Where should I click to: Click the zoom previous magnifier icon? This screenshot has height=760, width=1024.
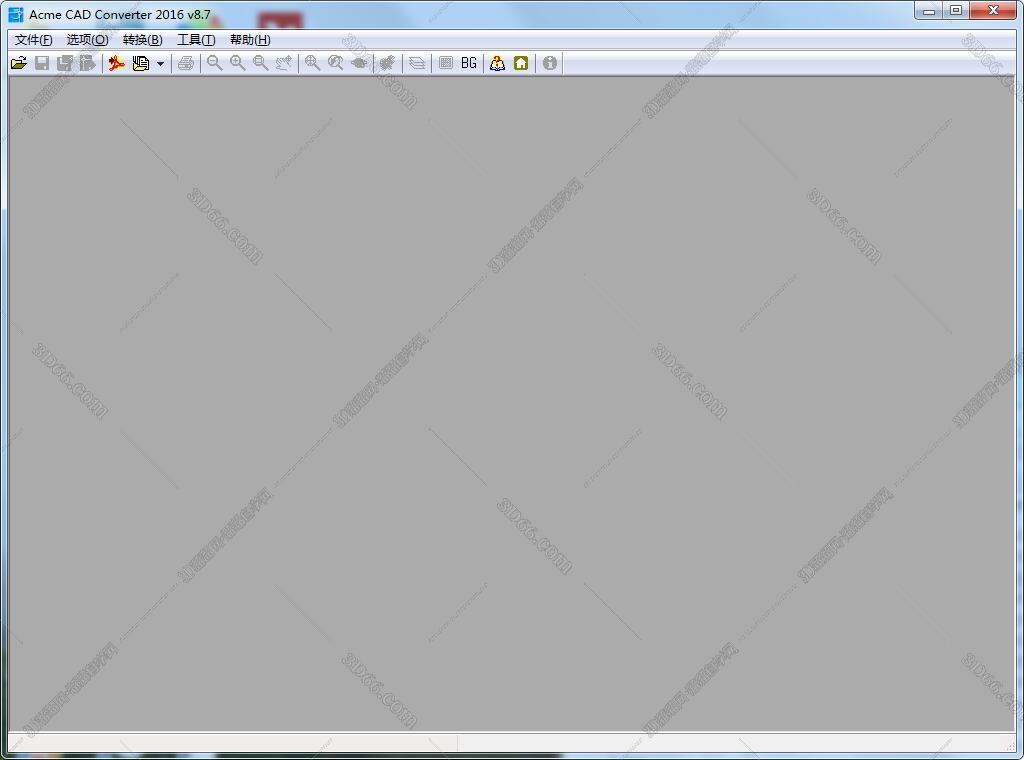[336, 63]
